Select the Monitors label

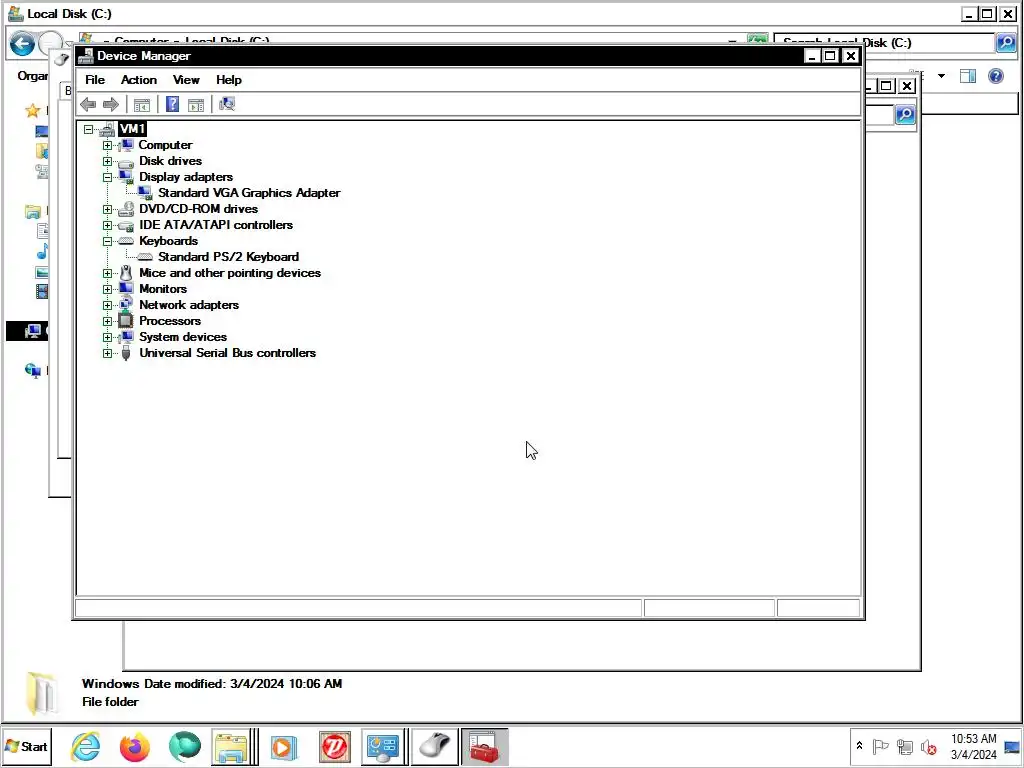pos(163,289)
